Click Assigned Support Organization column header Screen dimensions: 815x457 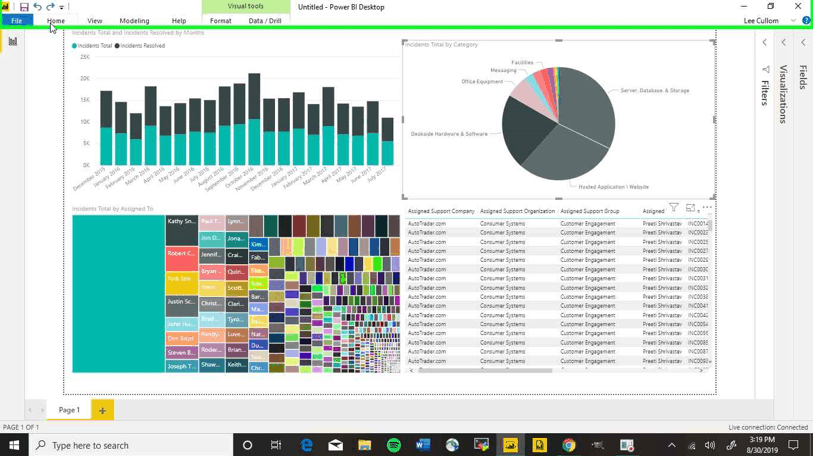pyautogui.click(x=517, y=211)
